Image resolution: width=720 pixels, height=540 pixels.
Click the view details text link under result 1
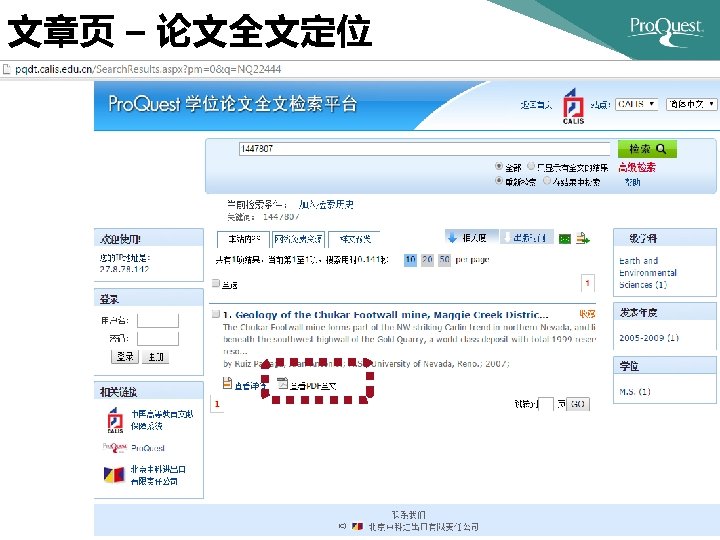(250, 386)
